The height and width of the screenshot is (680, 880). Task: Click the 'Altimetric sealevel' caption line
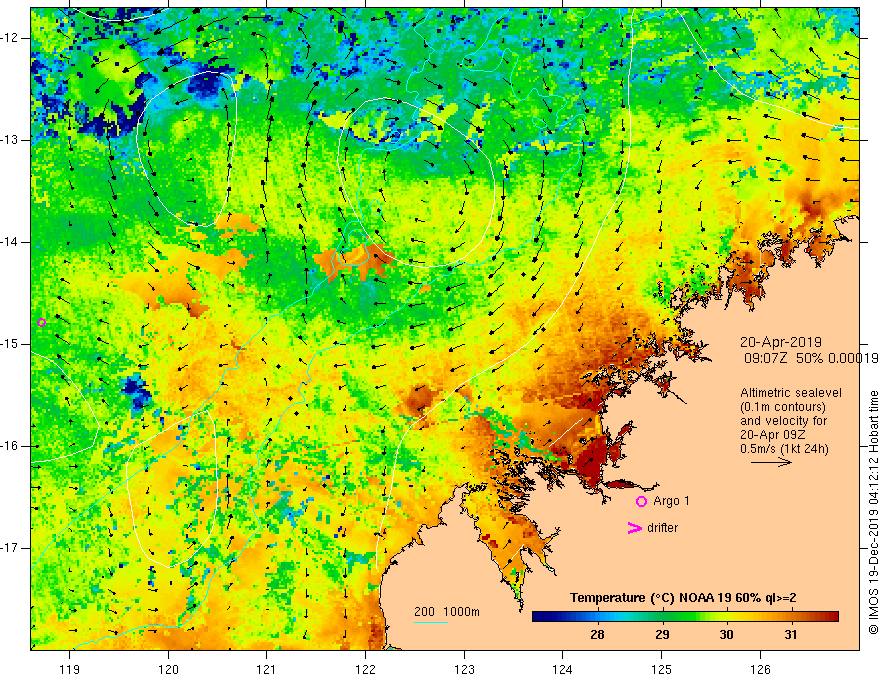pos(791,393)
